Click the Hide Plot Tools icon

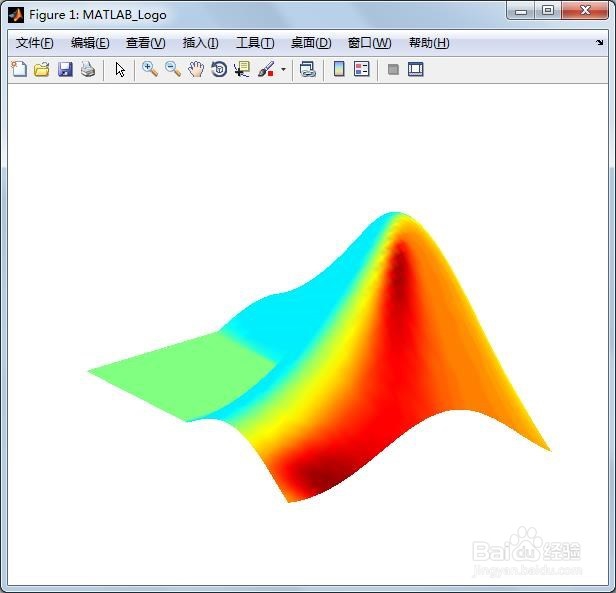(x=393, y=70)
